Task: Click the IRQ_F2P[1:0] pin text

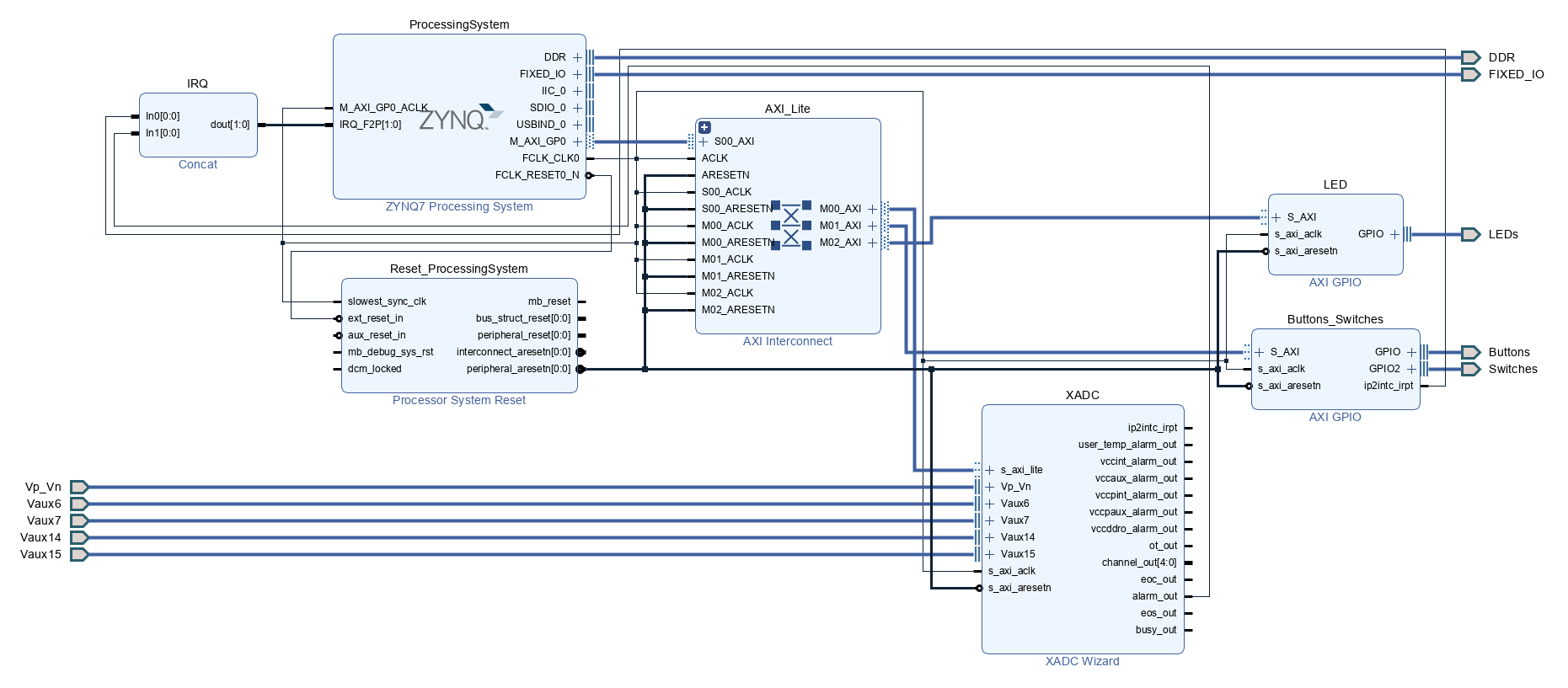Action: click(x=371, y=125)
